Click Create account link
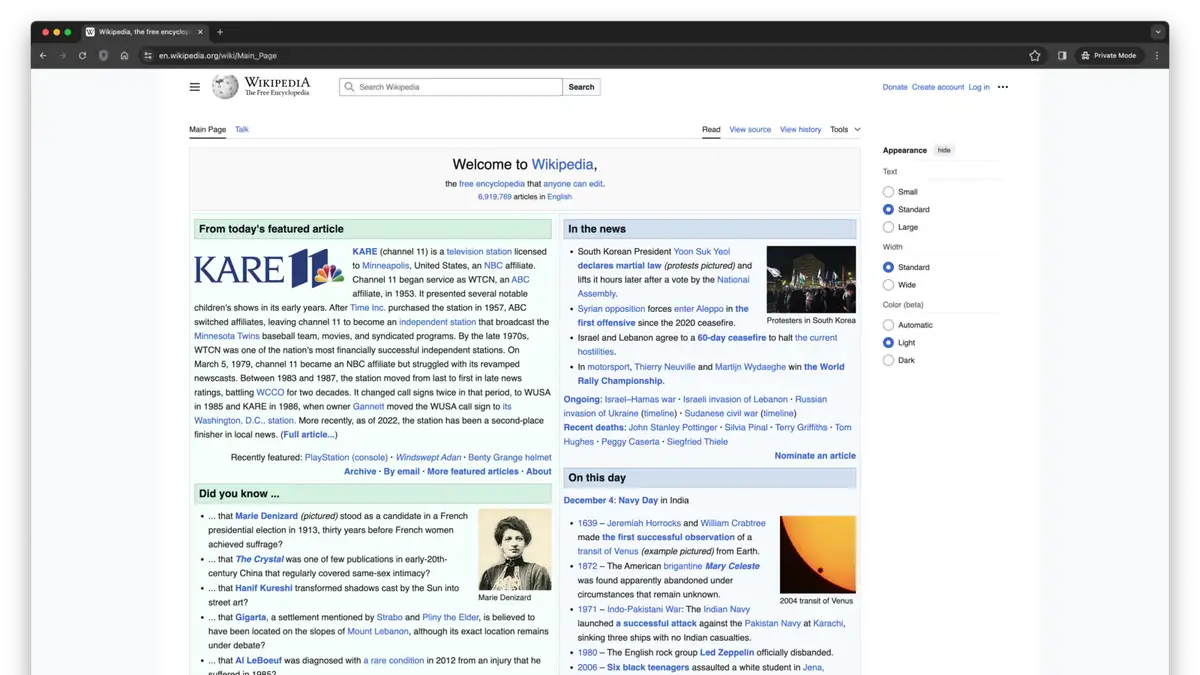 (x=938, y=87)
